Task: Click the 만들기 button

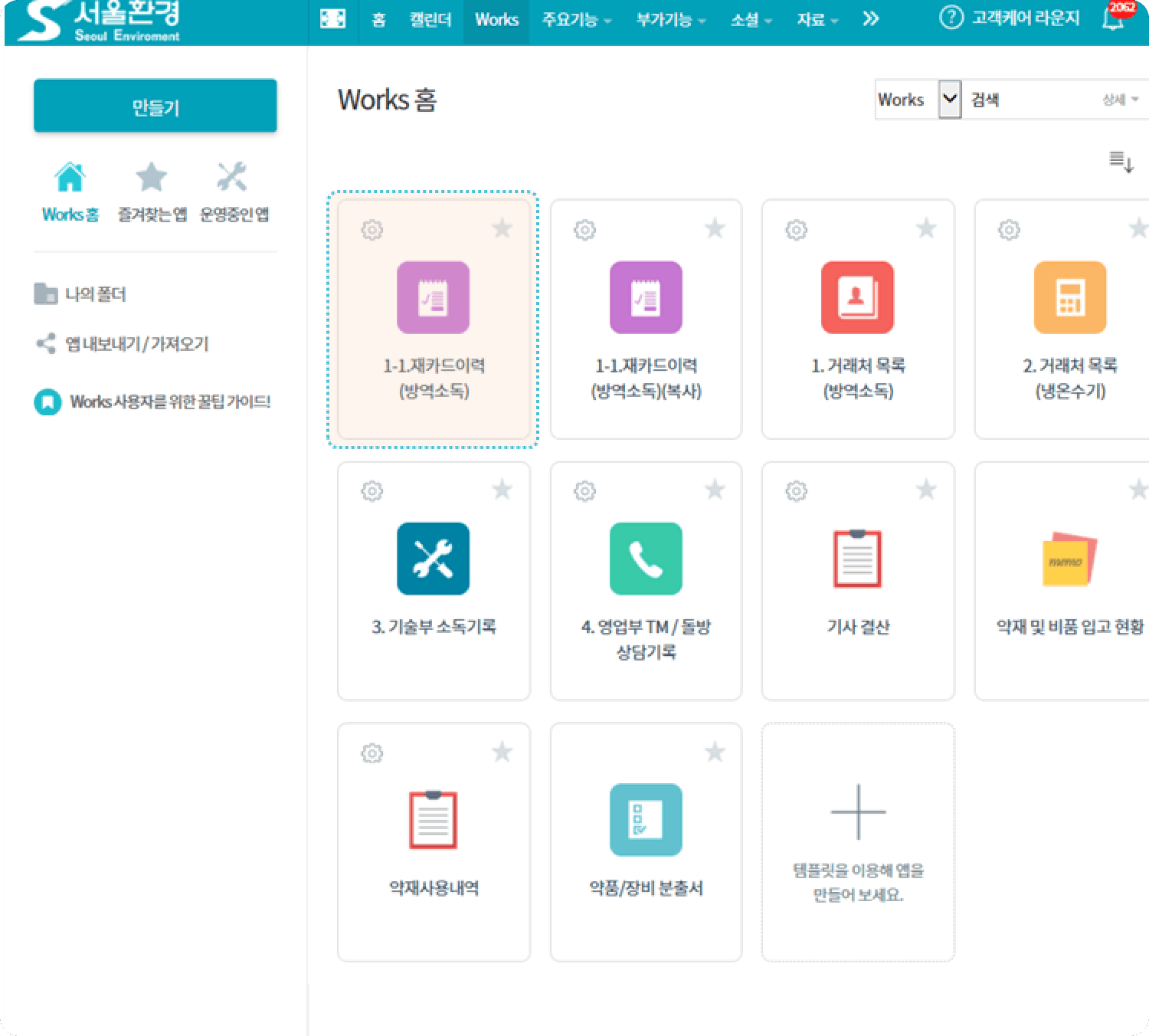Action: pos(155,106)
